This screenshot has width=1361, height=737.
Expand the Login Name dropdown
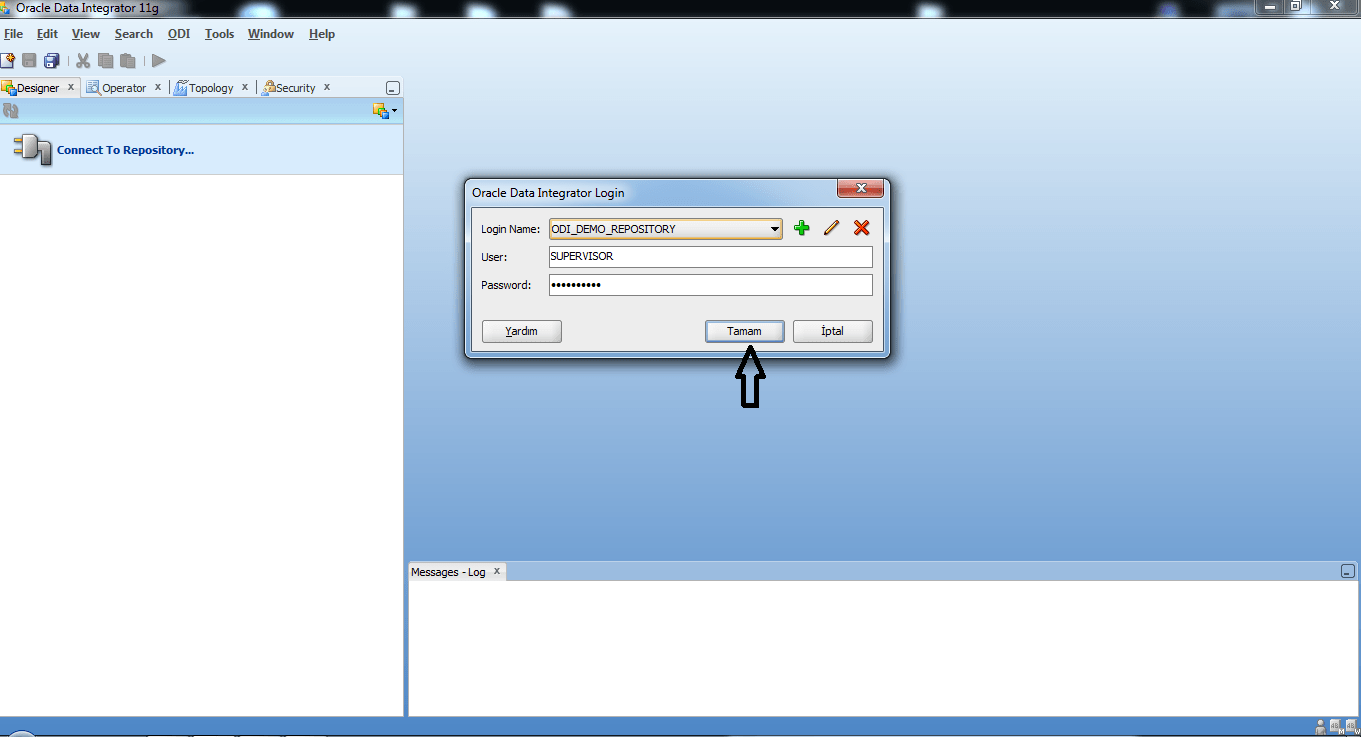776,229
